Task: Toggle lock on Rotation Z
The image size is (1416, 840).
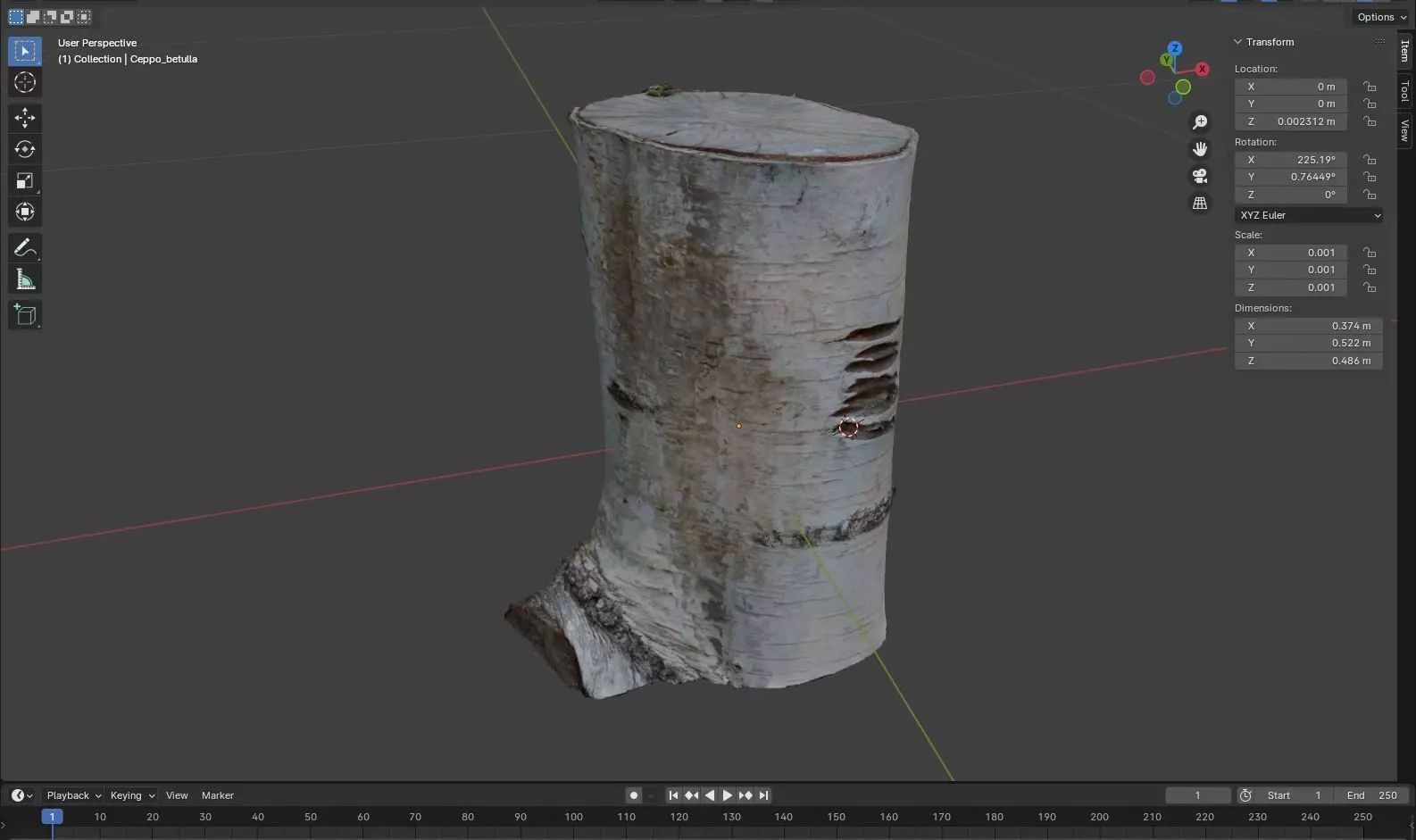Action: (1369, 195)
